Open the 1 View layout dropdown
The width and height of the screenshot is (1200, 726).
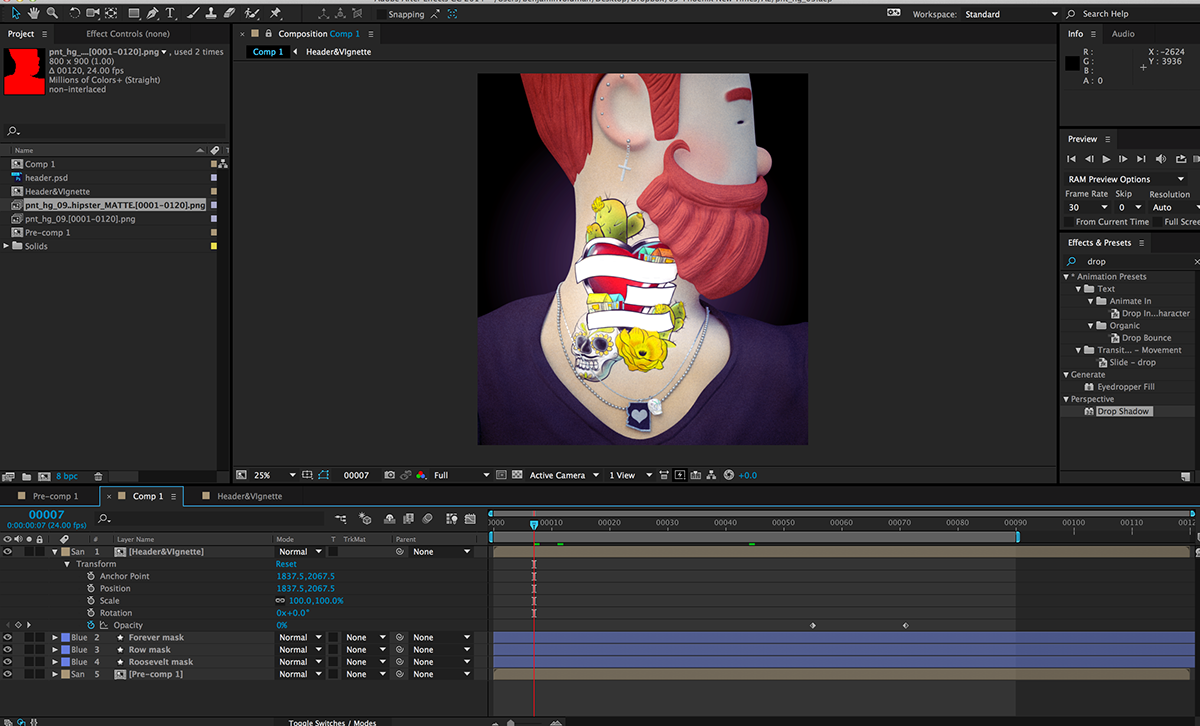tap(629, 475)
